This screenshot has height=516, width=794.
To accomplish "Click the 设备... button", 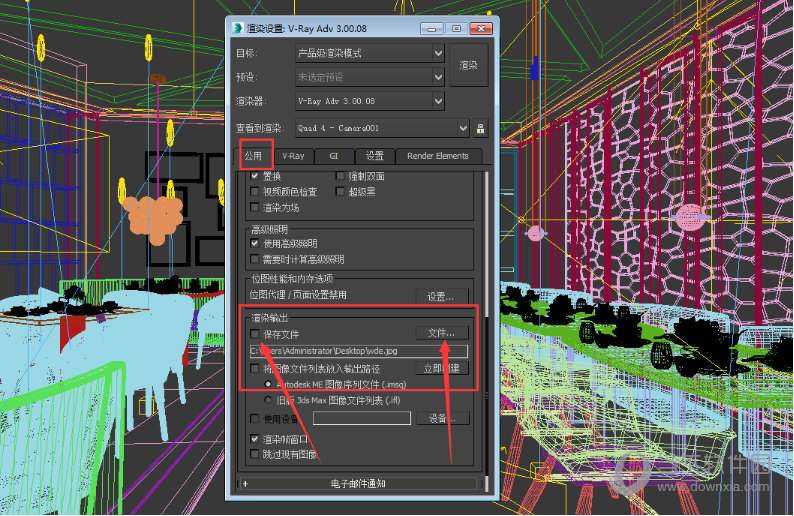I will point(441,418).
